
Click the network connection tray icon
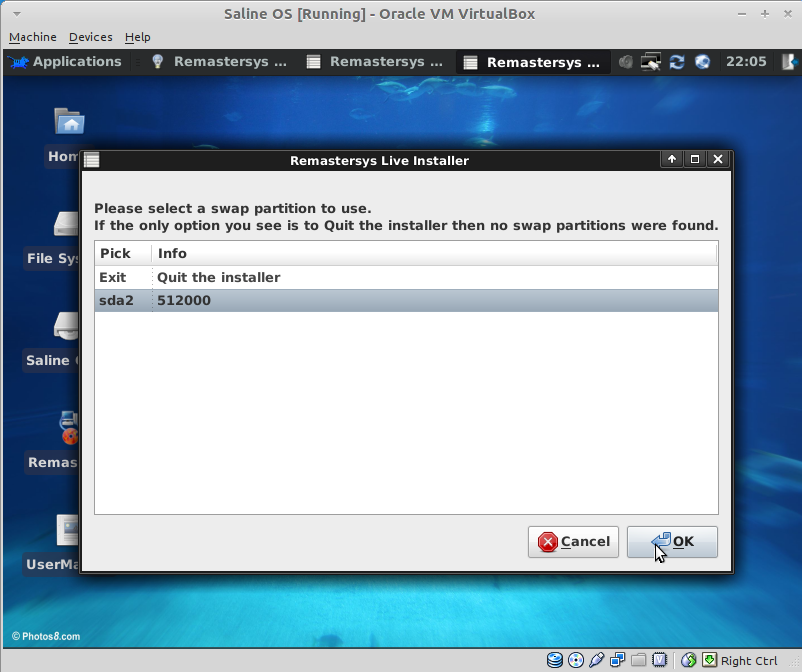[x=651, y=62]
